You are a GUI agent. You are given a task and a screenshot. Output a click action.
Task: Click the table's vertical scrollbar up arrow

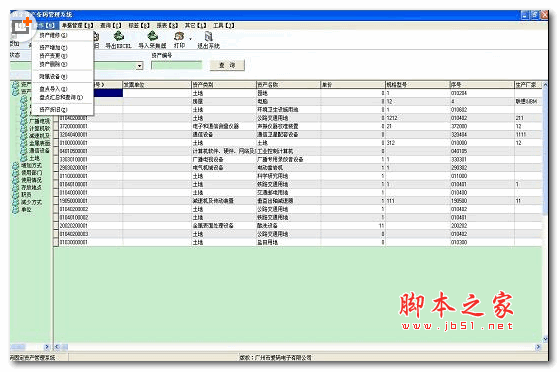pos(545,85)
